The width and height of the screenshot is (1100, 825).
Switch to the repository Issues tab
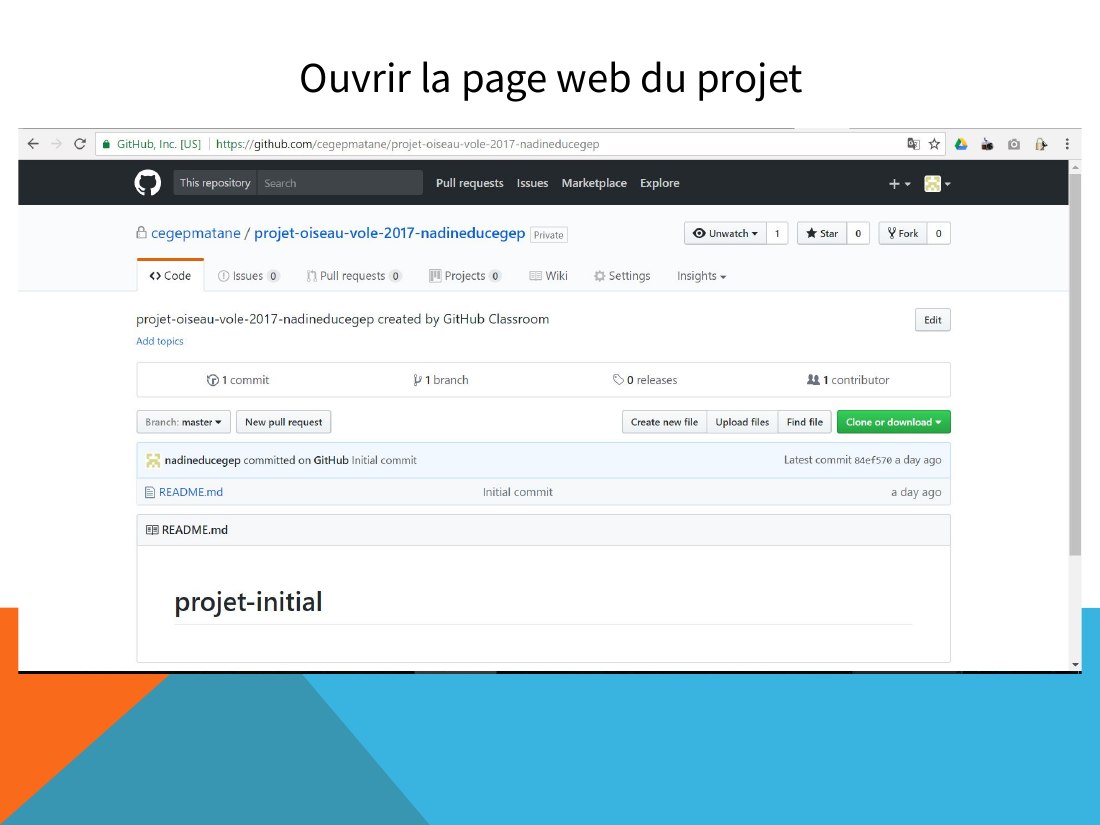[248, 276]
